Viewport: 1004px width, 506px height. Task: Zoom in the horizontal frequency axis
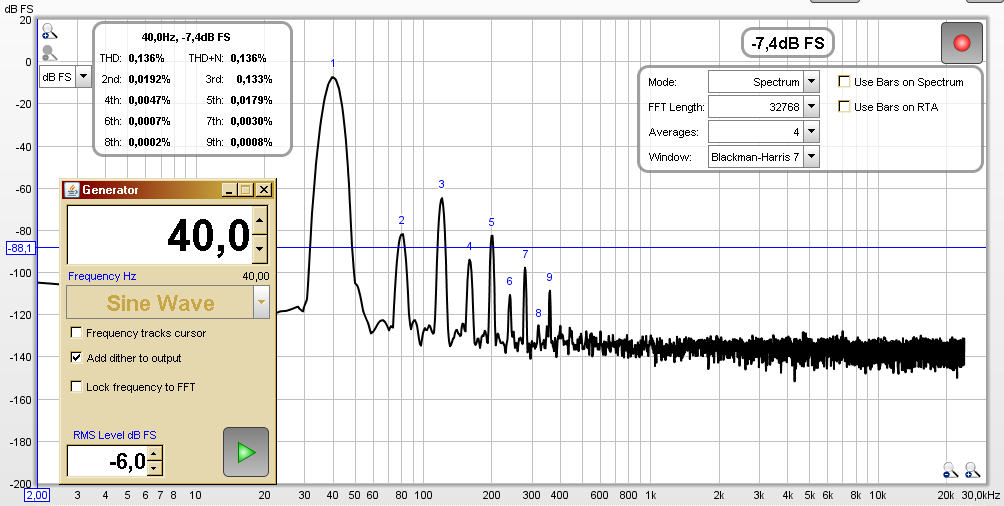pos(971,469)
